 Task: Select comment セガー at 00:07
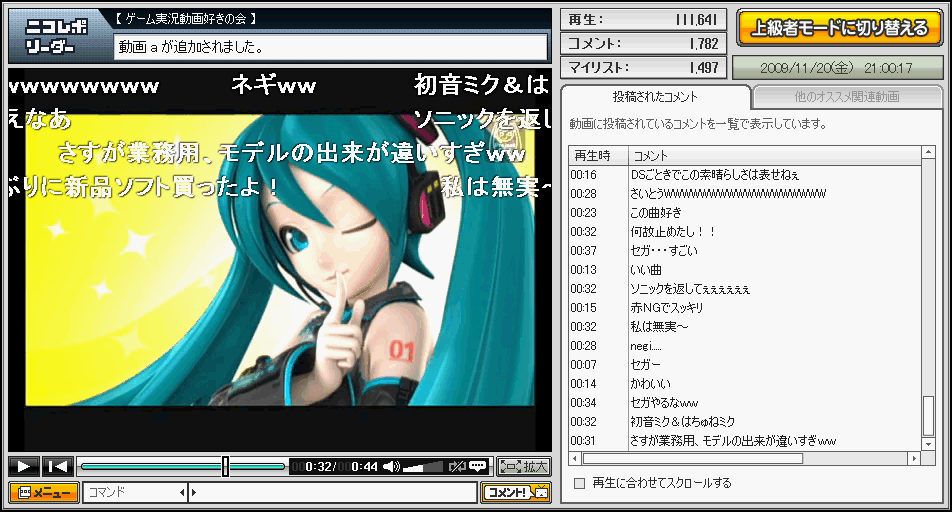[x=745, y=364]
